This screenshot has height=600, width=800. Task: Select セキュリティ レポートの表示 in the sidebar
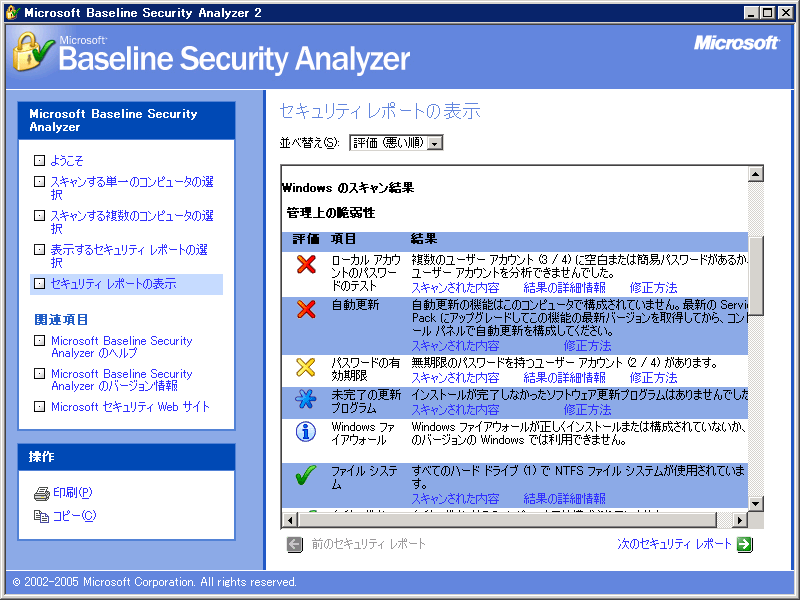click(113, 284)
